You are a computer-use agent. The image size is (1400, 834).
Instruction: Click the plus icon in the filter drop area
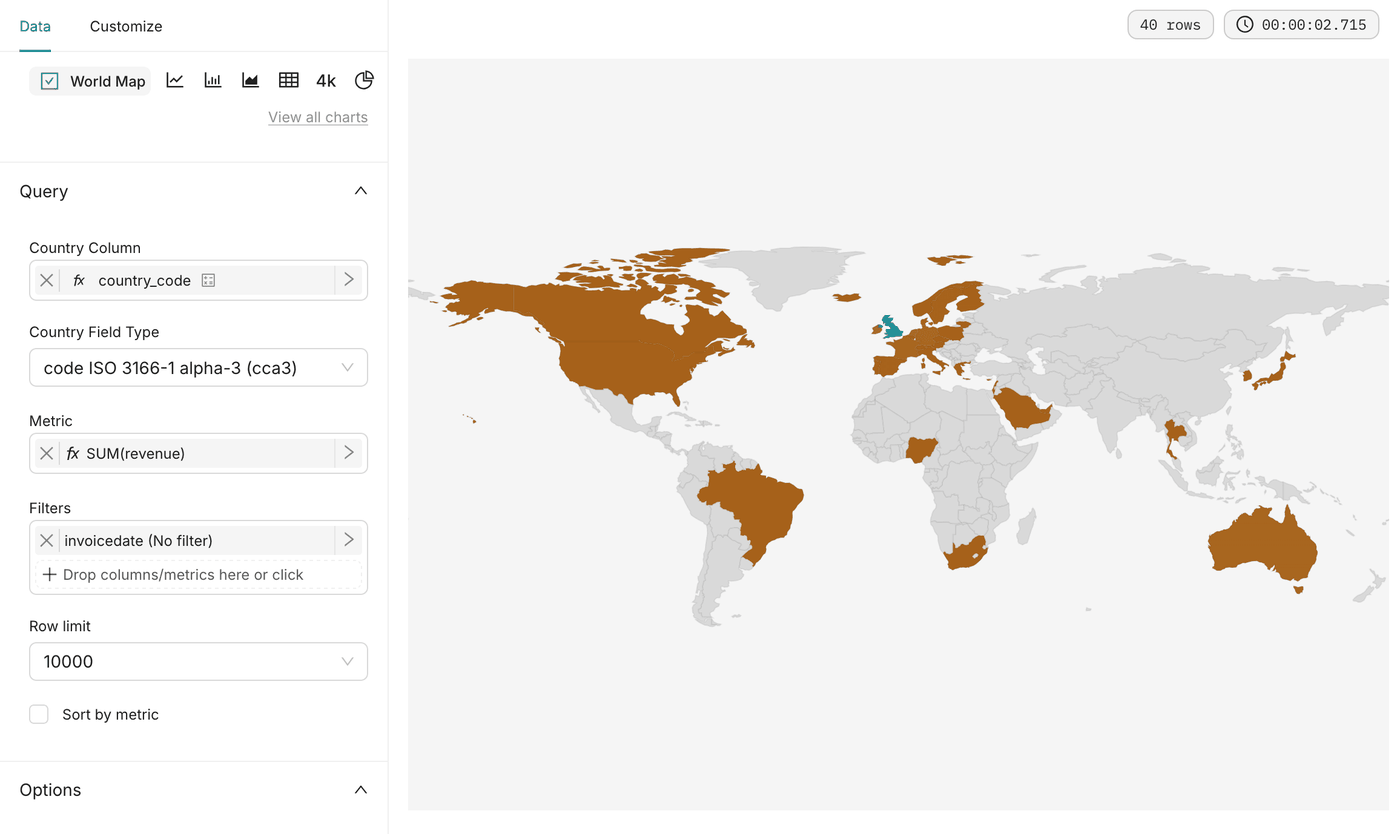[49, 575]
